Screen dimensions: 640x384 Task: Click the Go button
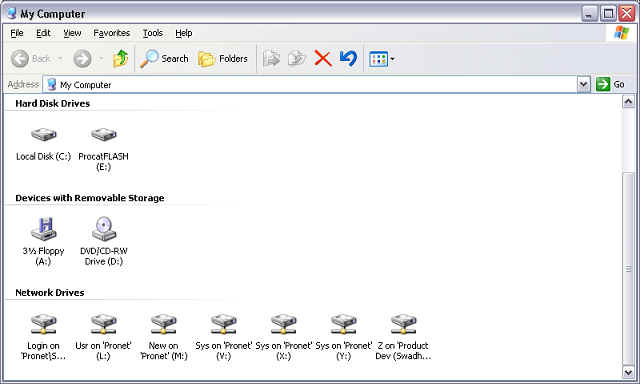click(x=610, y=84)
